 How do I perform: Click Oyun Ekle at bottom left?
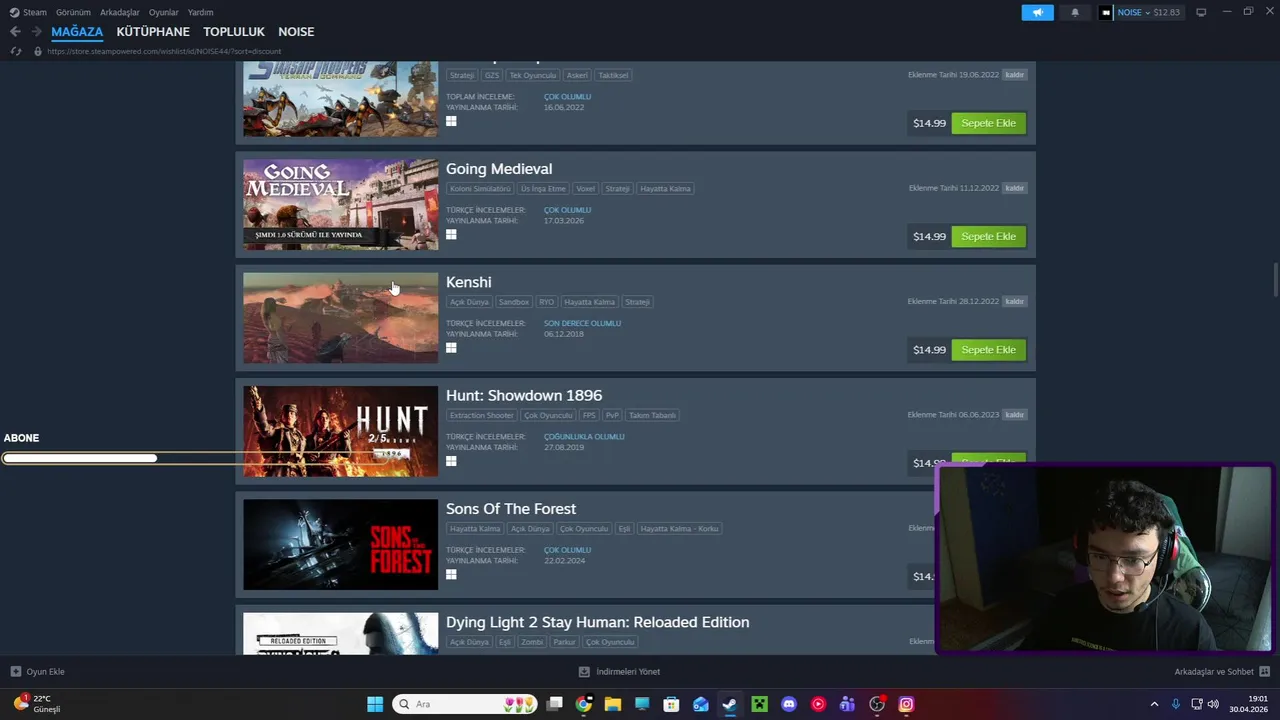click(x=38, y=672)
